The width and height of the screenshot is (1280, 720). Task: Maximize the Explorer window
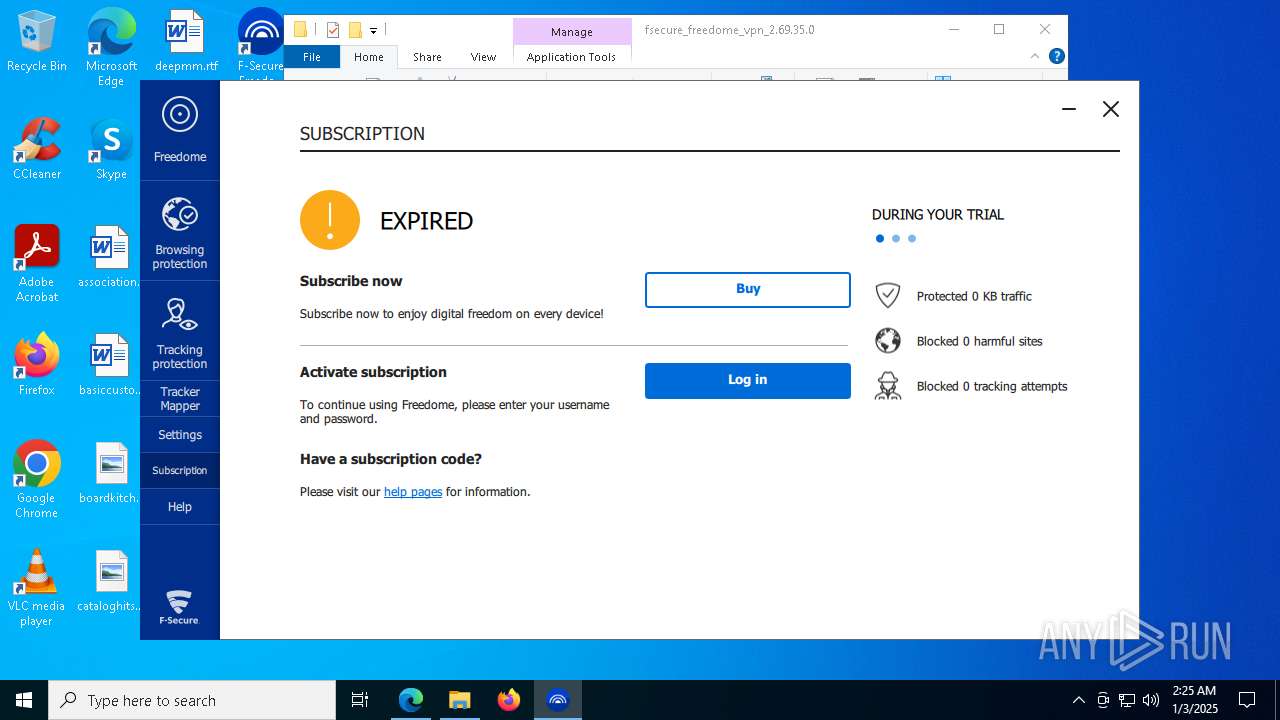pyautogui.click(x=999, y=30)
